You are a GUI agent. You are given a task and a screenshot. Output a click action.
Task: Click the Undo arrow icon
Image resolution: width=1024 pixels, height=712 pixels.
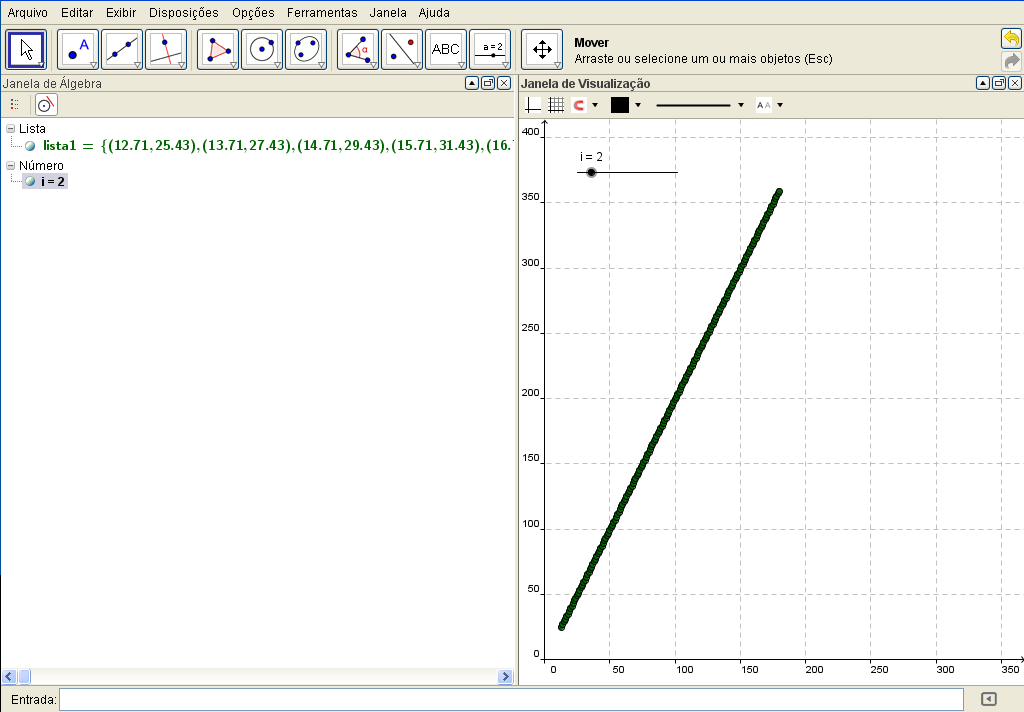[x=1011, y=39]
